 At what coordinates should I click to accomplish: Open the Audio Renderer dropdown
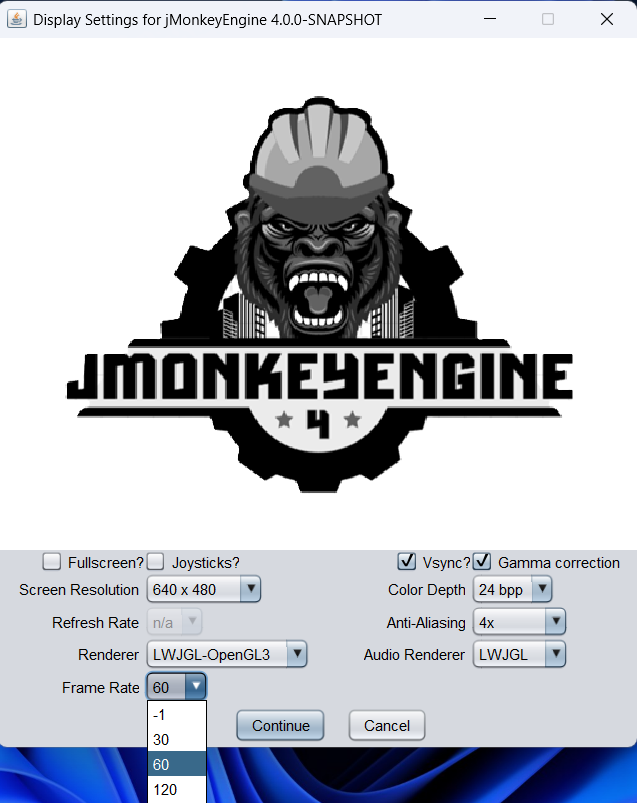[x=519, y=654]
